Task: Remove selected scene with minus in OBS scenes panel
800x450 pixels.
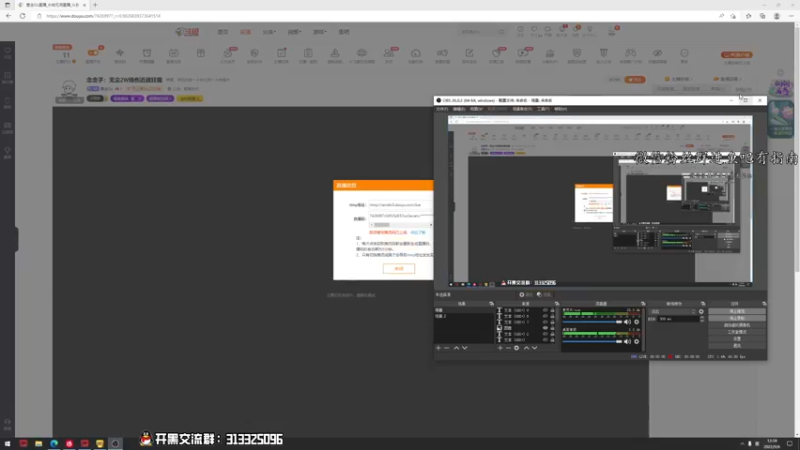Action: (447, 348)
